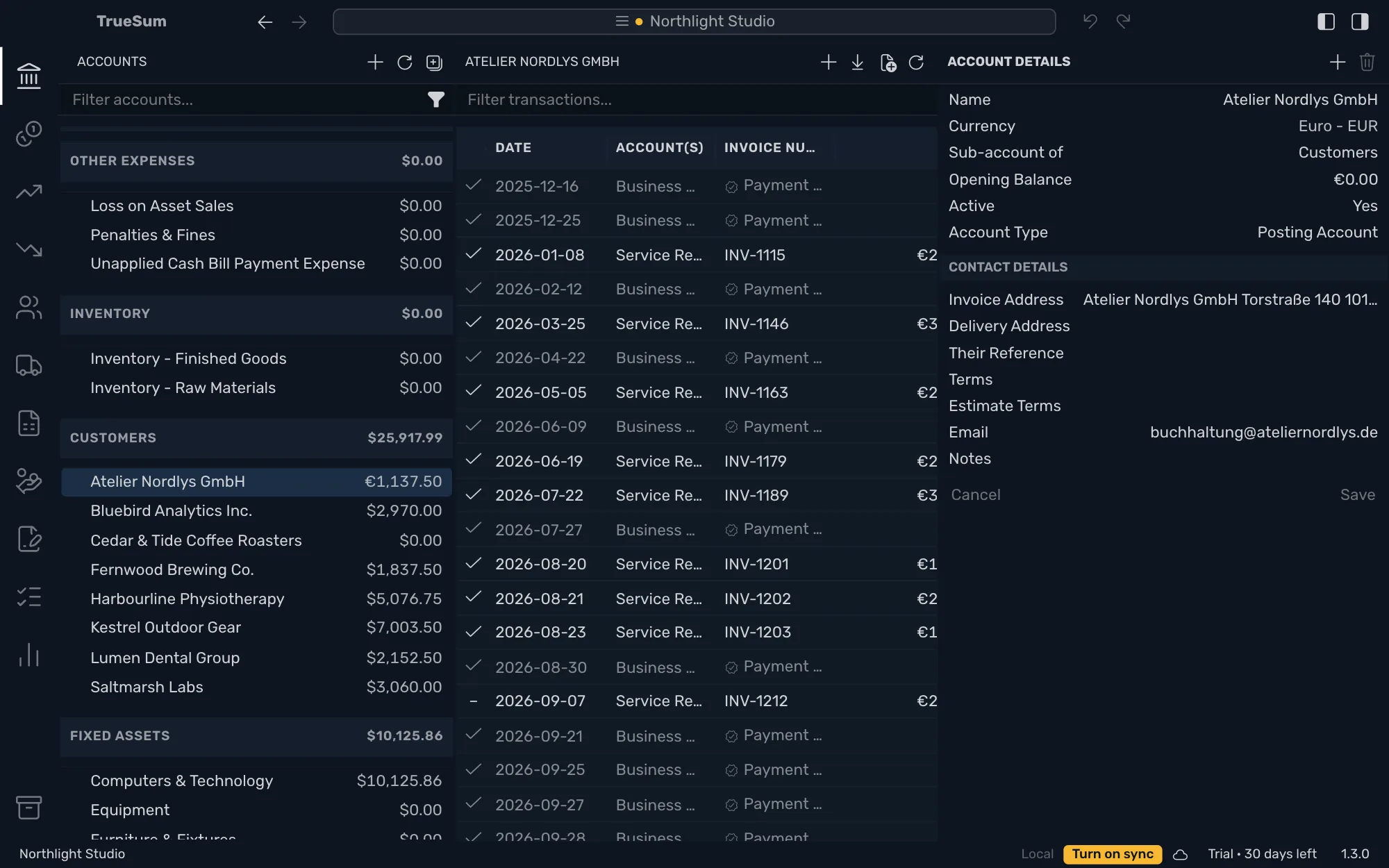This screenshot has width=1389, height=868.
Task: Select Kestrel Outdoor Gear account
Action: point(256,628)
